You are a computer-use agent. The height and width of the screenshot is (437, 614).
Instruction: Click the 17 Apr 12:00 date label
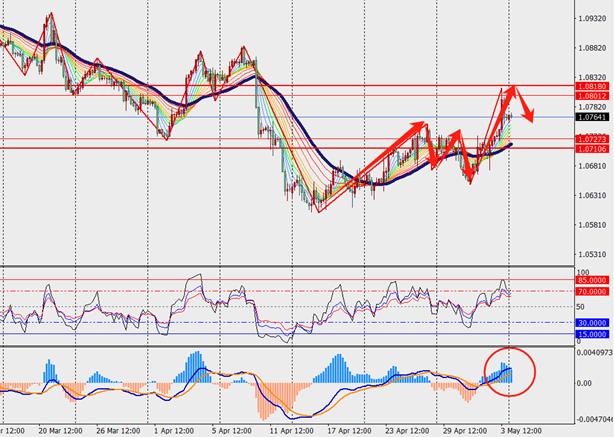point(349,431)
